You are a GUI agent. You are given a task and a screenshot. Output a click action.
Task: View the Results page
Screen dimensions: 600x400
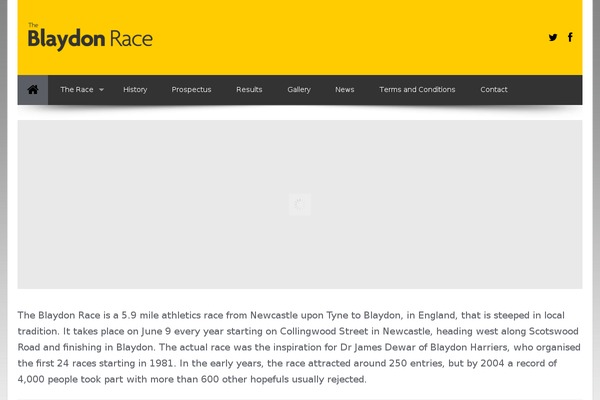pyautogui.click(x=249, y=90)
